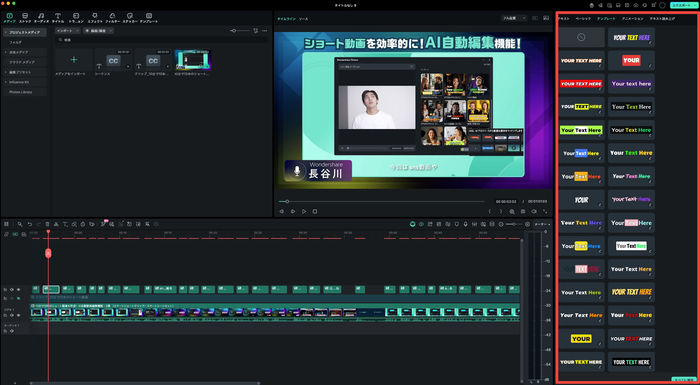The width and height of the screenshot is (700, 385).
Task: Expand the 編集プリセット tree arrow
Action: click(6, 72)
